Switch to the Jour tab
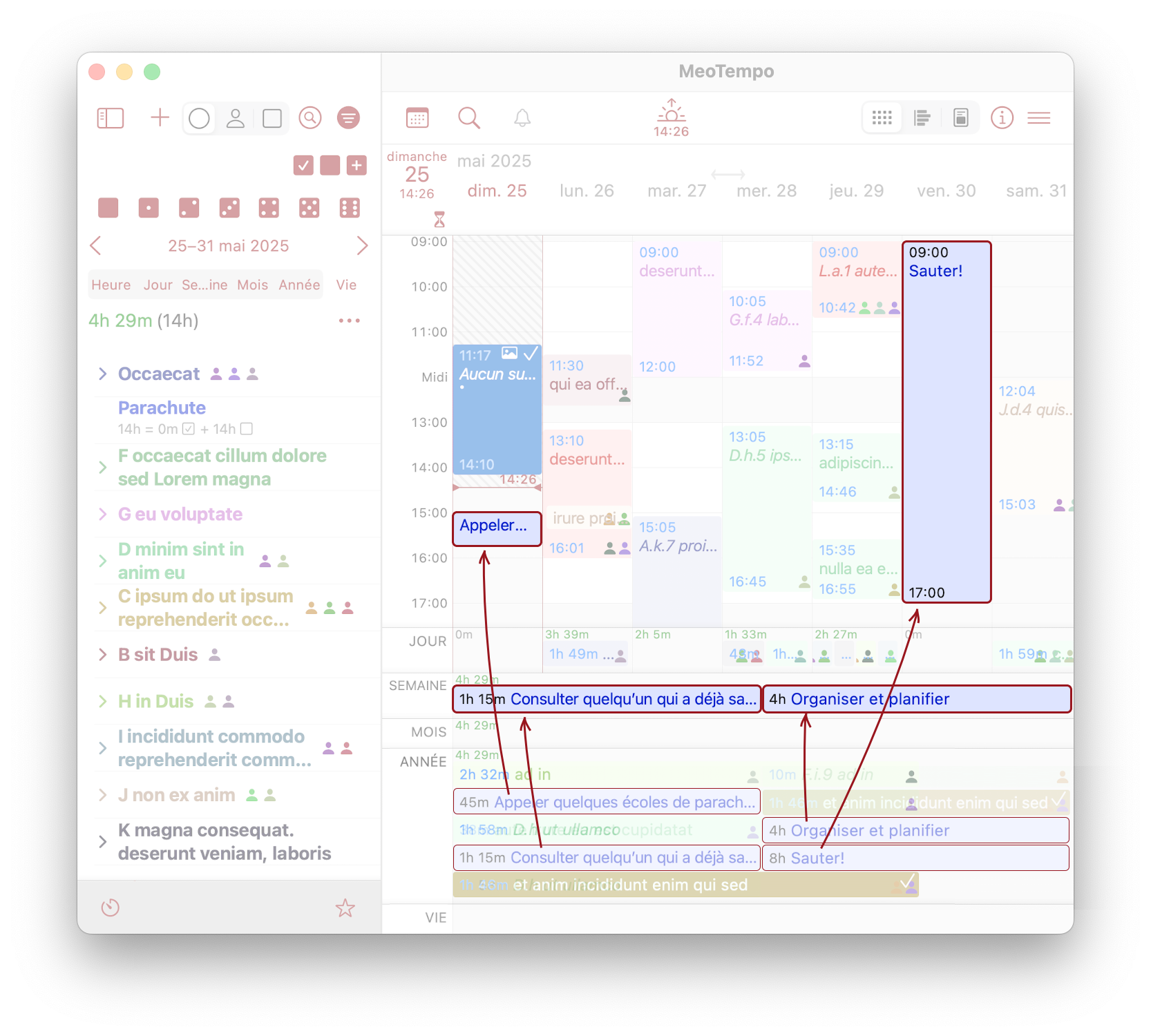 coord(158,285)
